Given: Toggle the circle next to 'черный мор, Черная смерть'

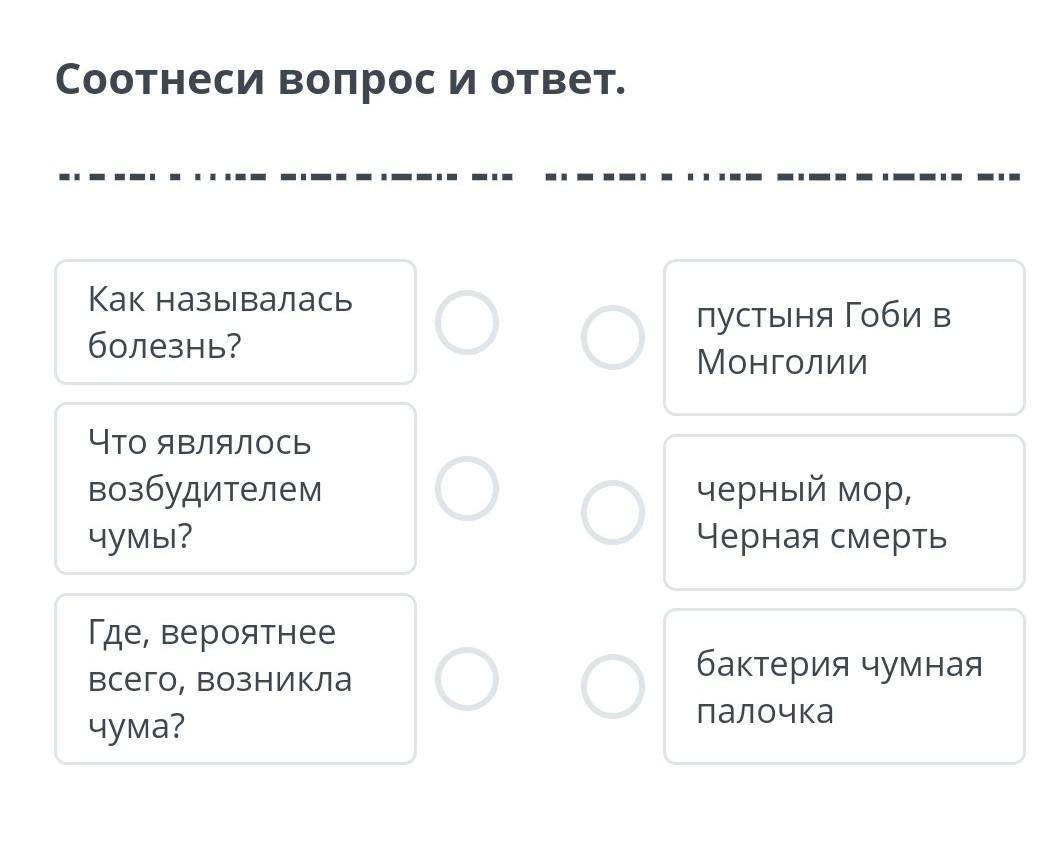Looking at the screenshot, I should (x=612, y=512).
